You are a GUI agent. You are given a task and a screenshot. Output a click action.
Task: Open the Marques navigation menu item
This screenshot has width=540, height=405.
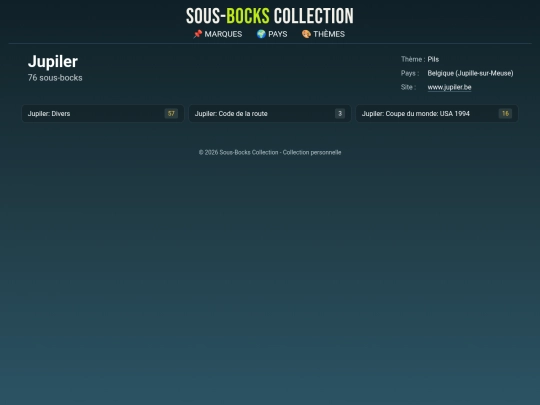pos(218,34)
